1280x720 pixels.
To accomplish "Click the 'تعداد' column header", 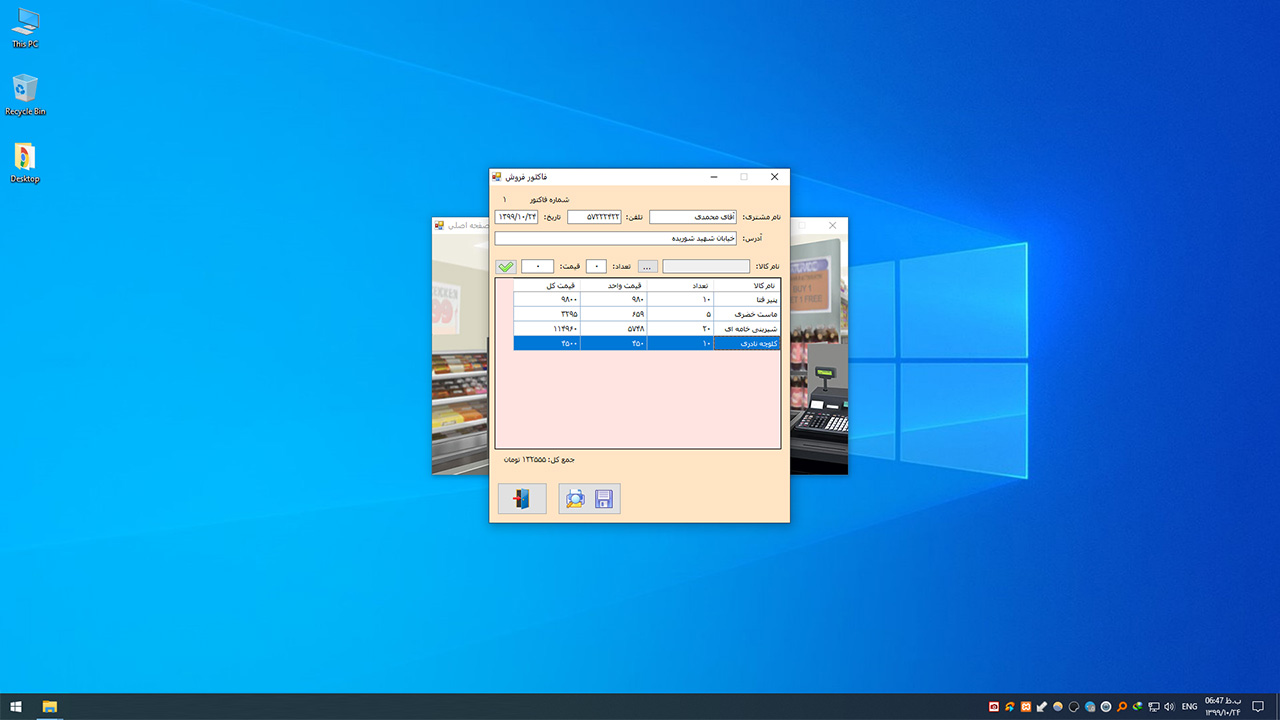I will click(x=680, y=286).
